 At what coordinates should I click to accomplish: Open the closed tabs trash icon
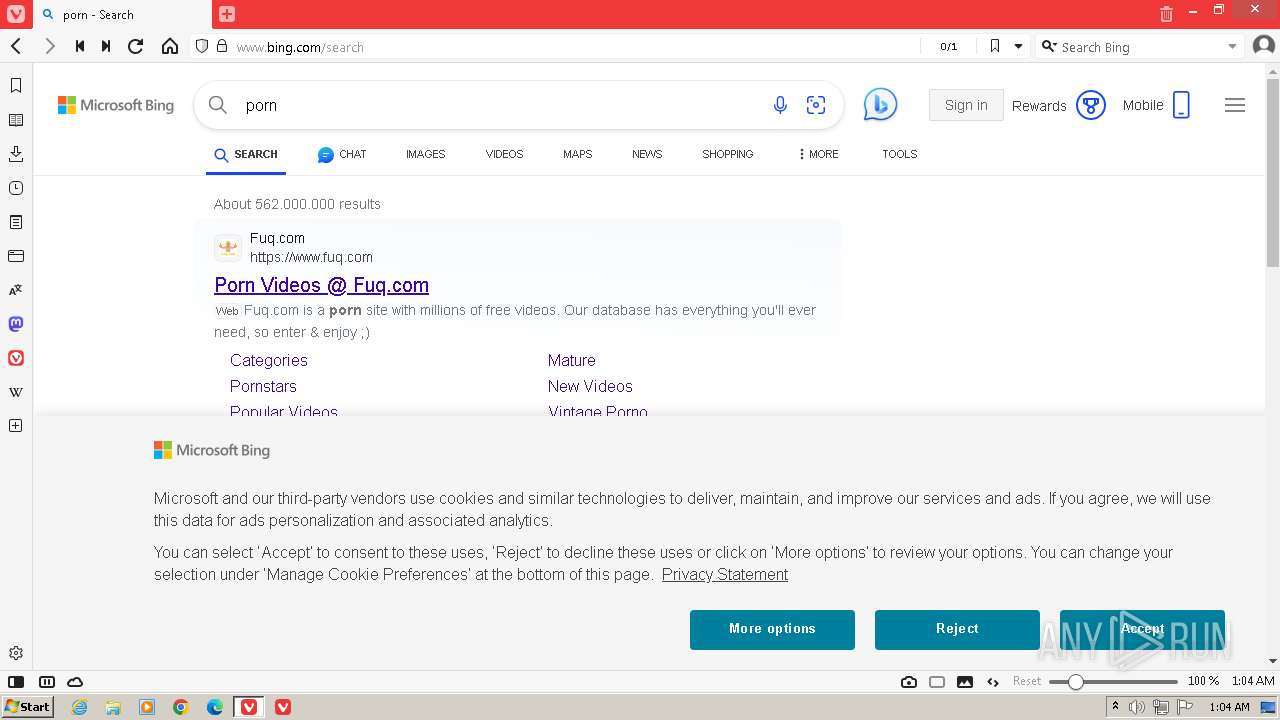tap(1166, 14)
